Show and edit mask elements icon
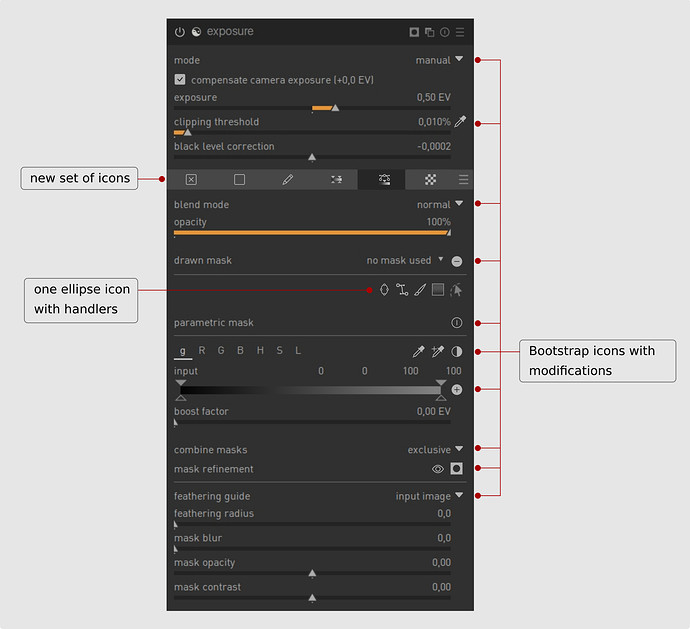690x629 pixels. (x=456, y=290)
